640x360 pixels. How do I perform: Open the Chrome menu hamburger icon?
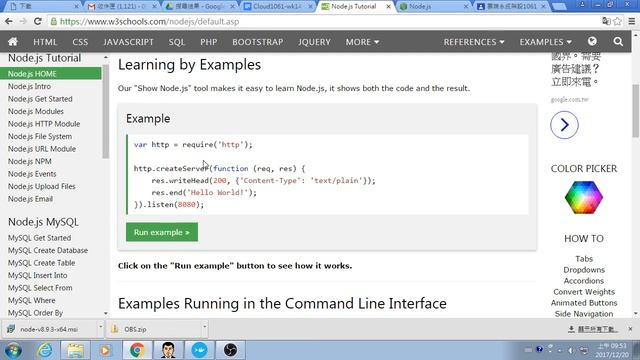click(x=631, y=22)
